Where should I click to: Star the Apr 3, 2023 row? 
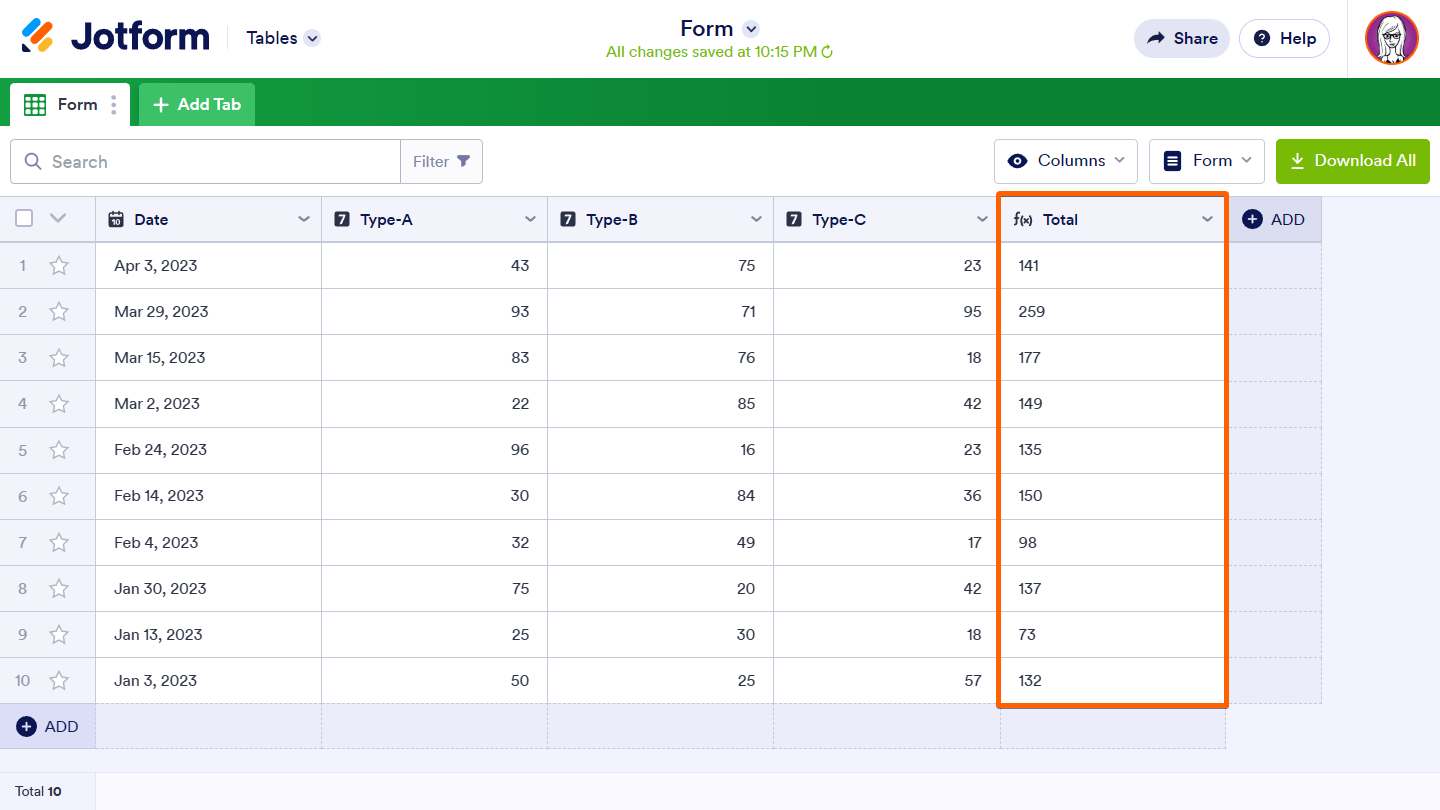[59, 266]
